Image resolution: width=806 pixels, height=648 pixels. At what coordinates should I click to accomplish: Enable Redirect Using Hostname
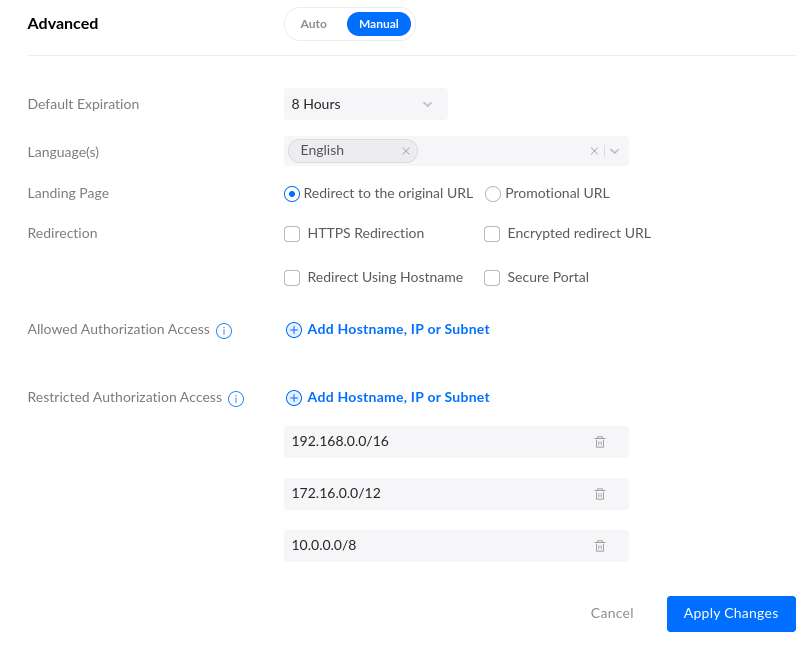[x=292, y=278]
